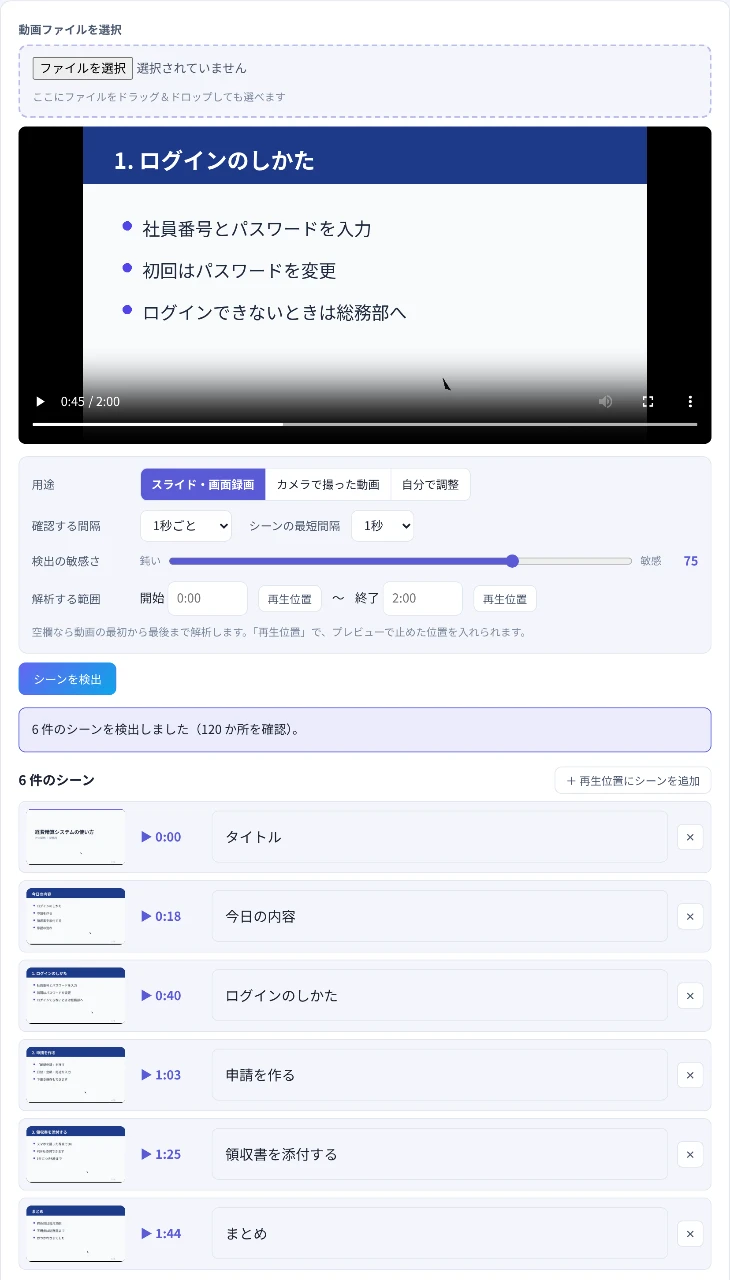Play the video preview
730x1280 pixels.
pyautogui.click(x=41, y=402)
